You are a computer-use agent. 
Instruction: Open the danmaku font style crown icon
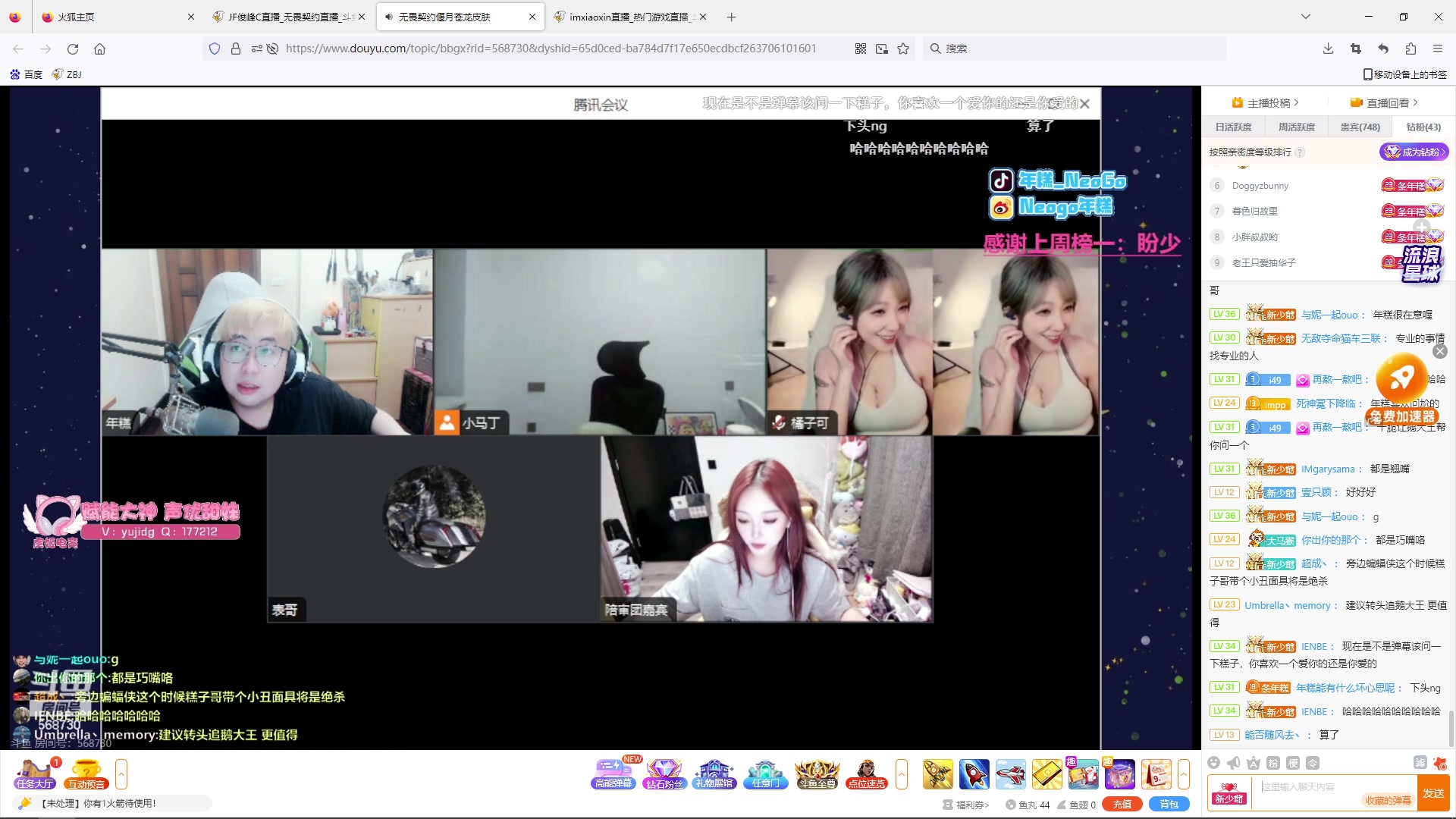pyautogui.click(x=1254, y=763)
